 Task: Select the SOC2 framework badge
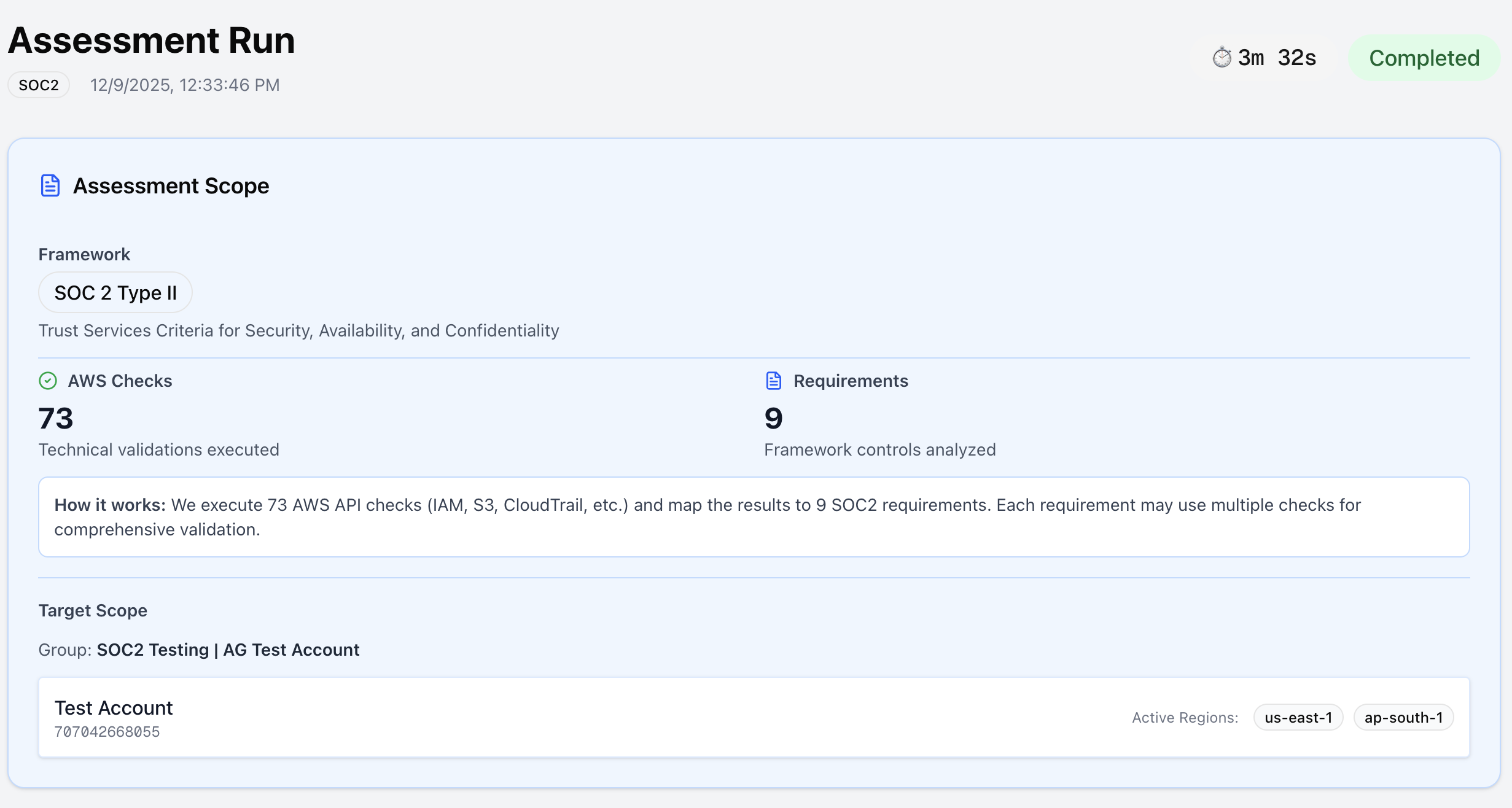tap(38, 84)
